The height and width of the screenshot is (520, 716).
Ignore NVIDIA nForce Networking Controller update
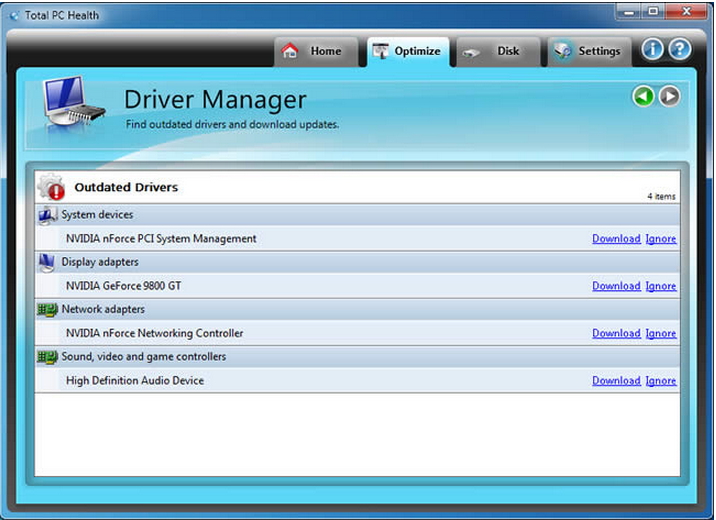[x=661, y=333]
